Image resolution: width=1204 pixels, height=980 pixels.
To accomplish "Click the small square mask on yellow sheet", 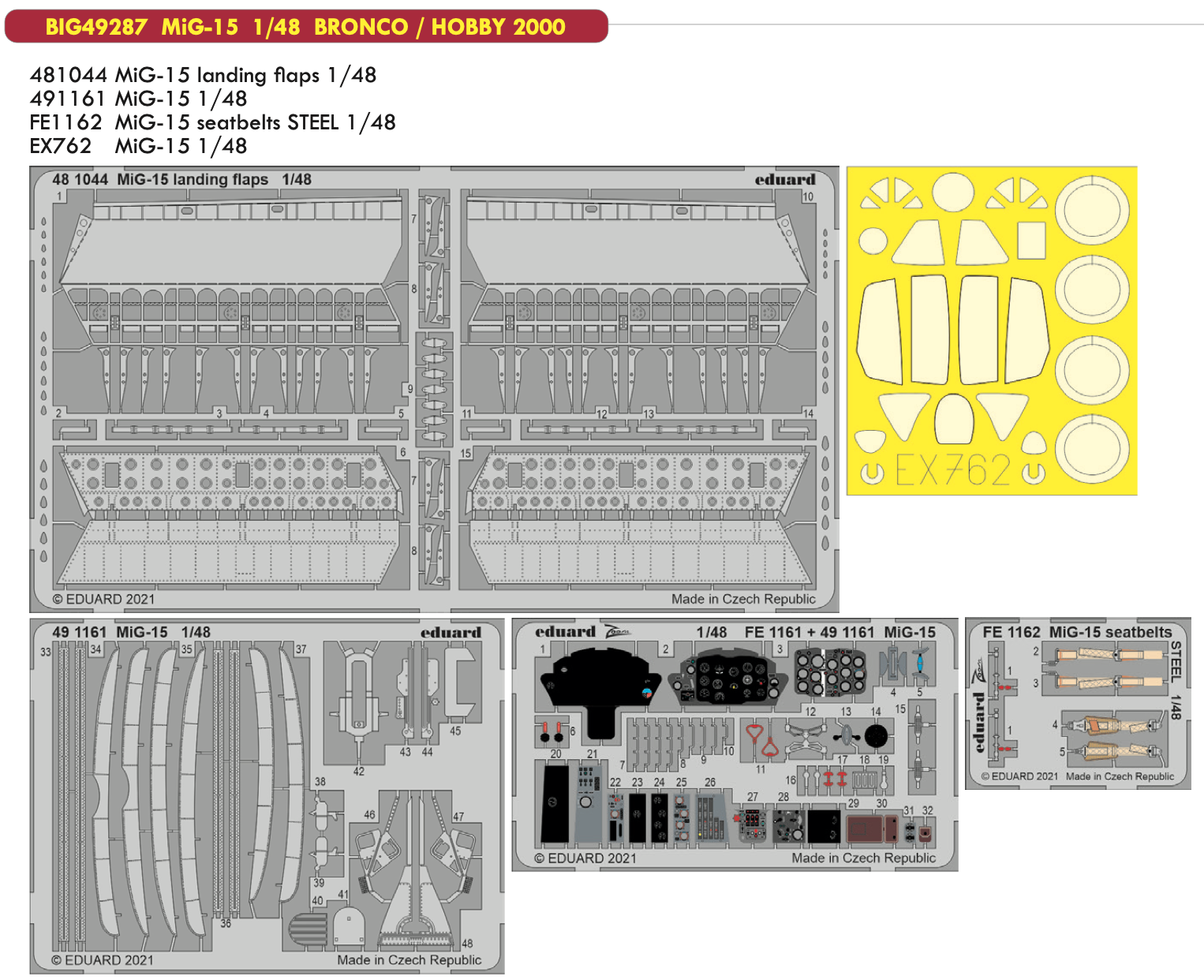I will pos(1031,240).
